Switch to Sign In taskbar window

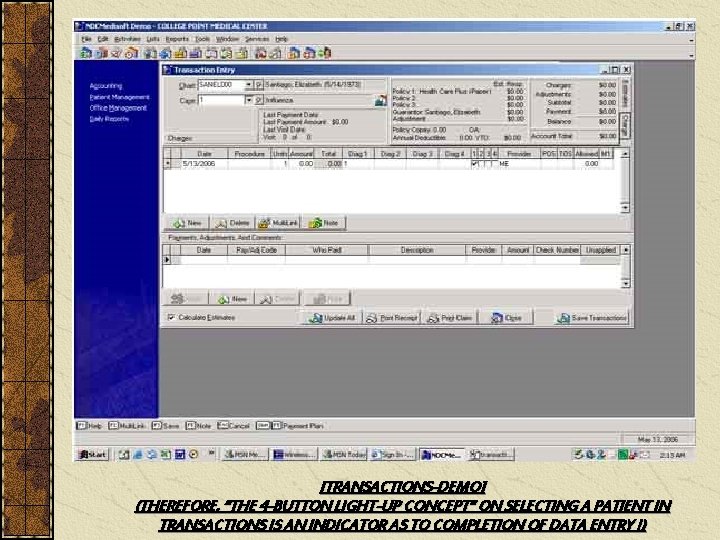[x=393, y=455]
